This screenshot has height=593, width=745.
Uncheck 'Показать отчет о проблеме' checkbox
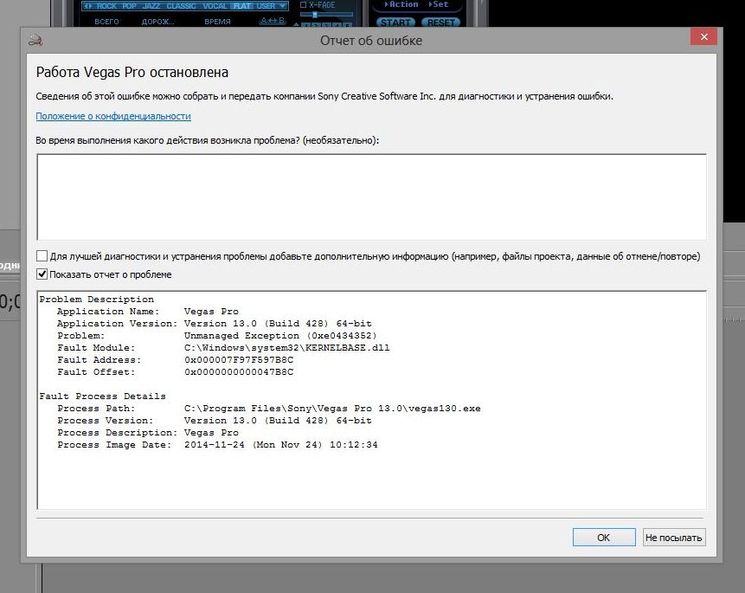point(42,274)
